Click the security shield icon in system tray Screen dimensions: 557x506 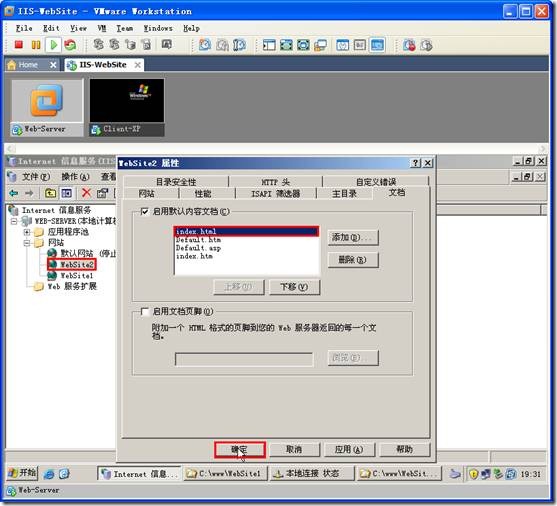pyautogui.click(x=474, y=474)
